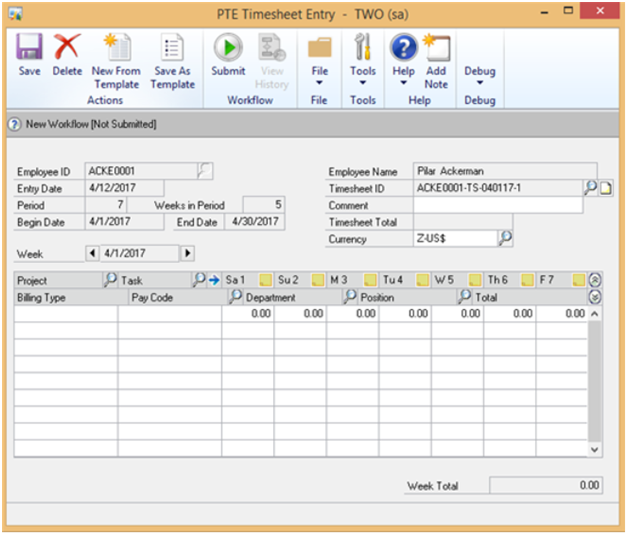Go to next week arrow
This screenshot has width=628, height=537.
(187, 254)
